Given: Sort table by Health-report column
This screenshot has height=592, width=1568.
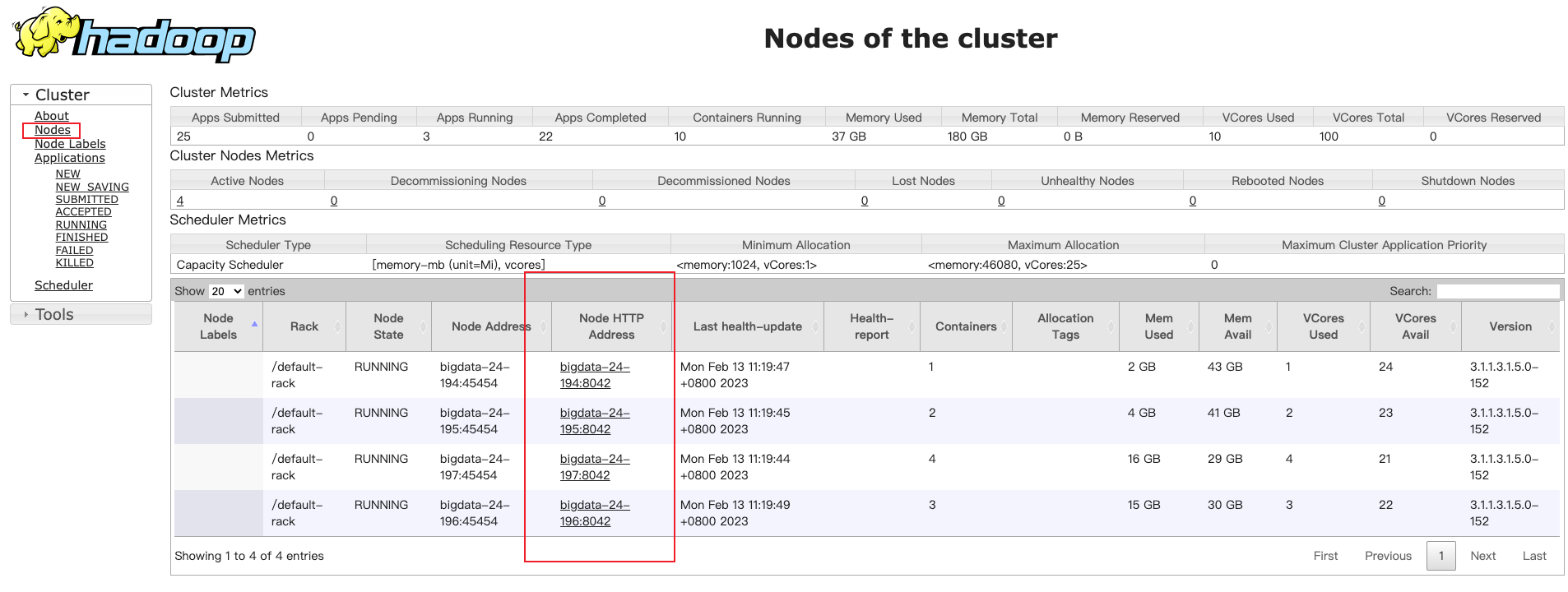Looking at the screenshot, I should (871, 326).
